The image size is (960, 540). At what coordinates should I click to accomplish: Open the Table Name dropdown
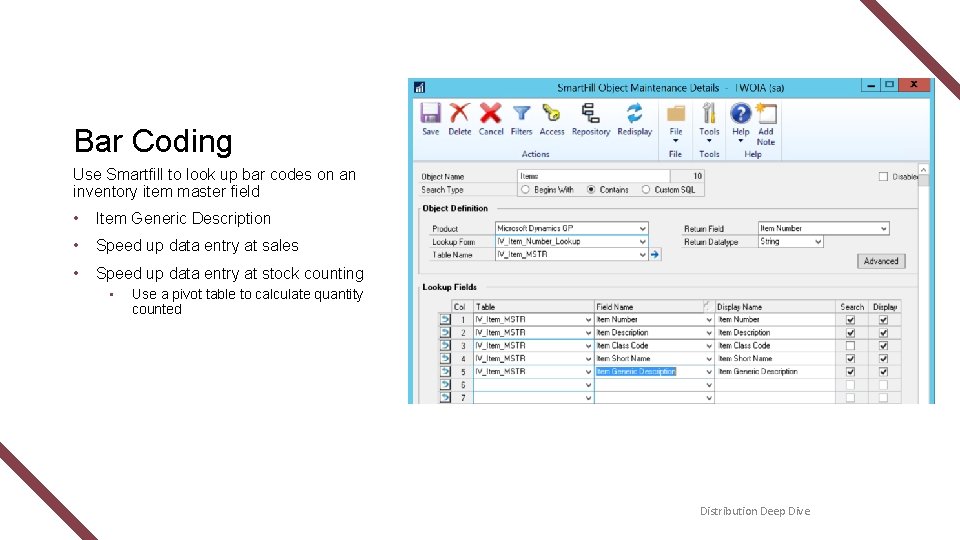click(642, 255)
